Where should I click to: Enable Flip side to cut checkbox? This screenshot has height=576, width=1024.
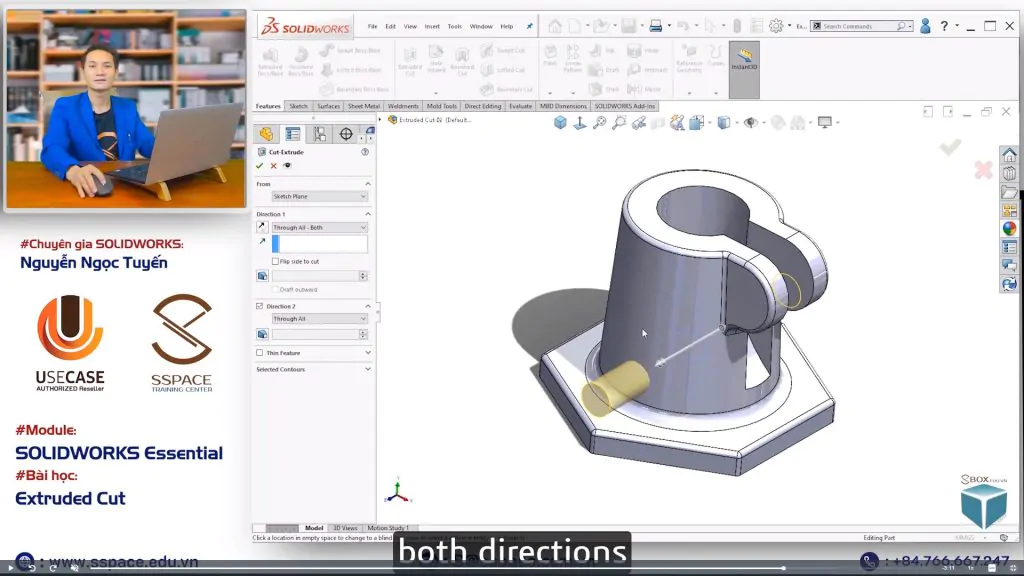click(x=275, y=261)
